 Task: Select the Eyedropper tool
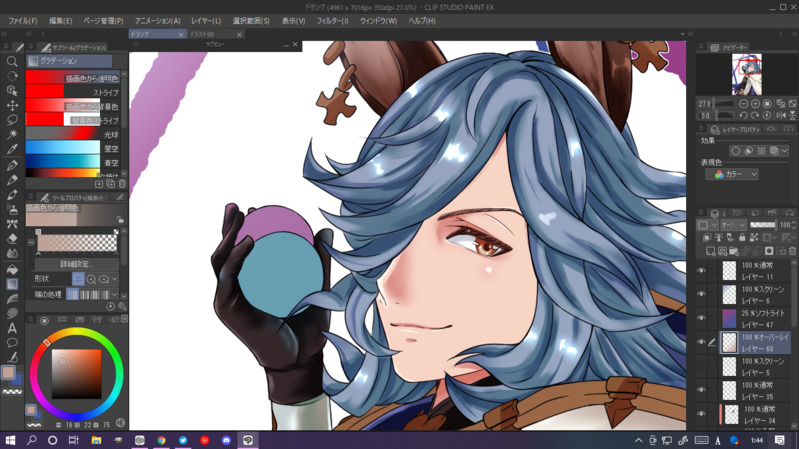[x=12, y=149]
